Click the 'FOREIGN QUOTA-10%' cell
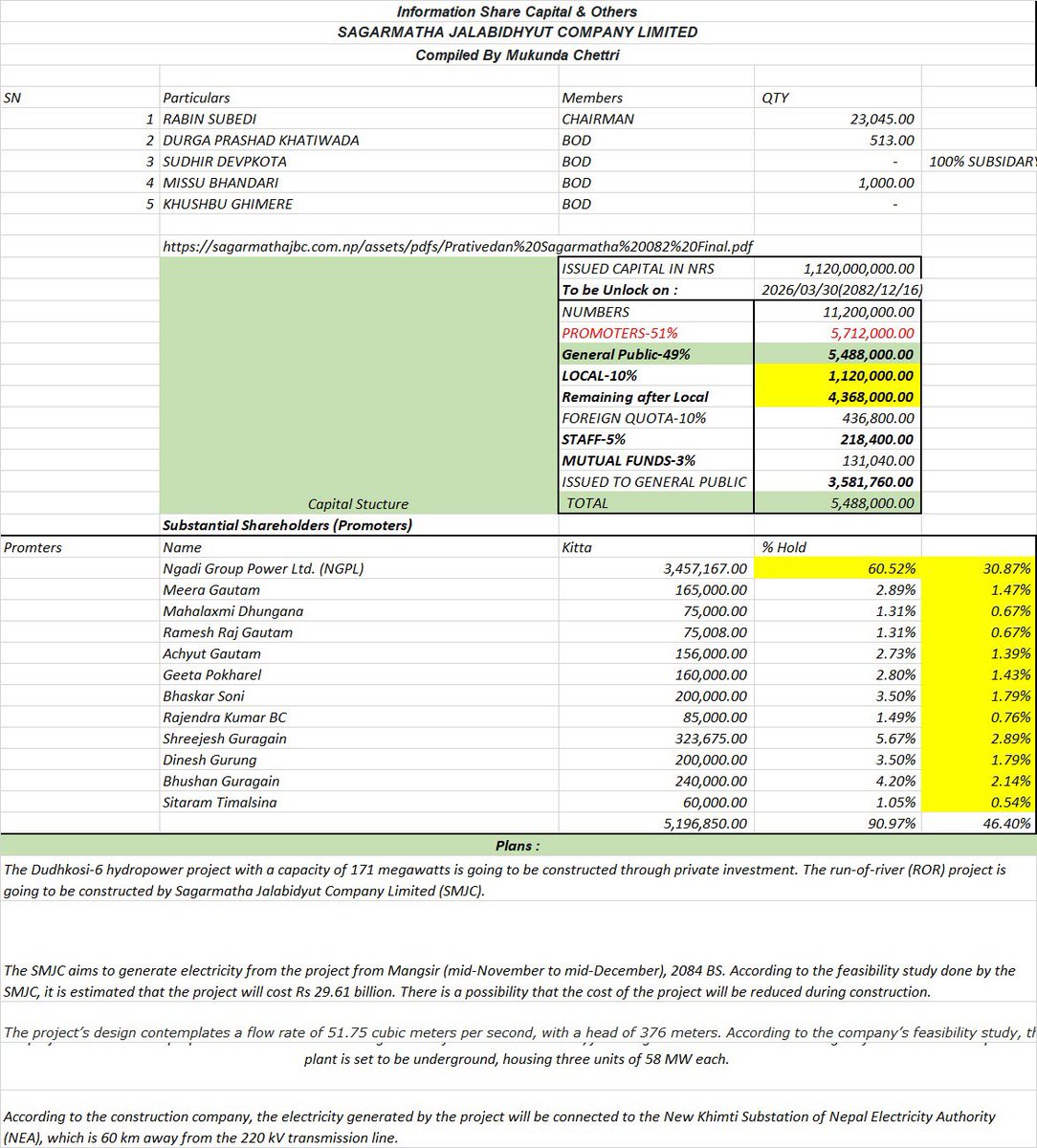Viewport: 1037px width, 1148px height. 655,418
